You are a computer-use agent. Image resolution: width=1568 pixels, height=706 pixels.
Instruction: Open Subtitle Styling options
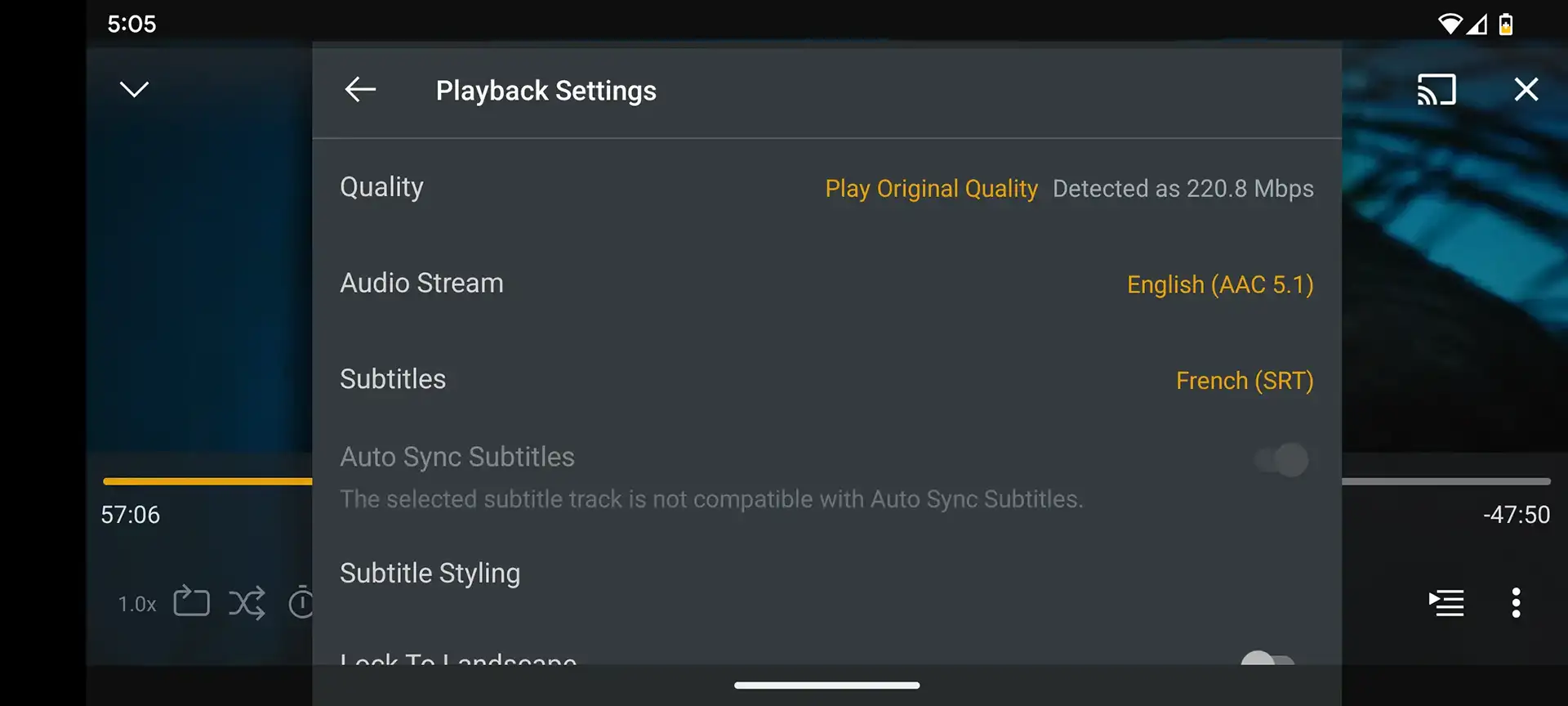click(x=430, y=573)
